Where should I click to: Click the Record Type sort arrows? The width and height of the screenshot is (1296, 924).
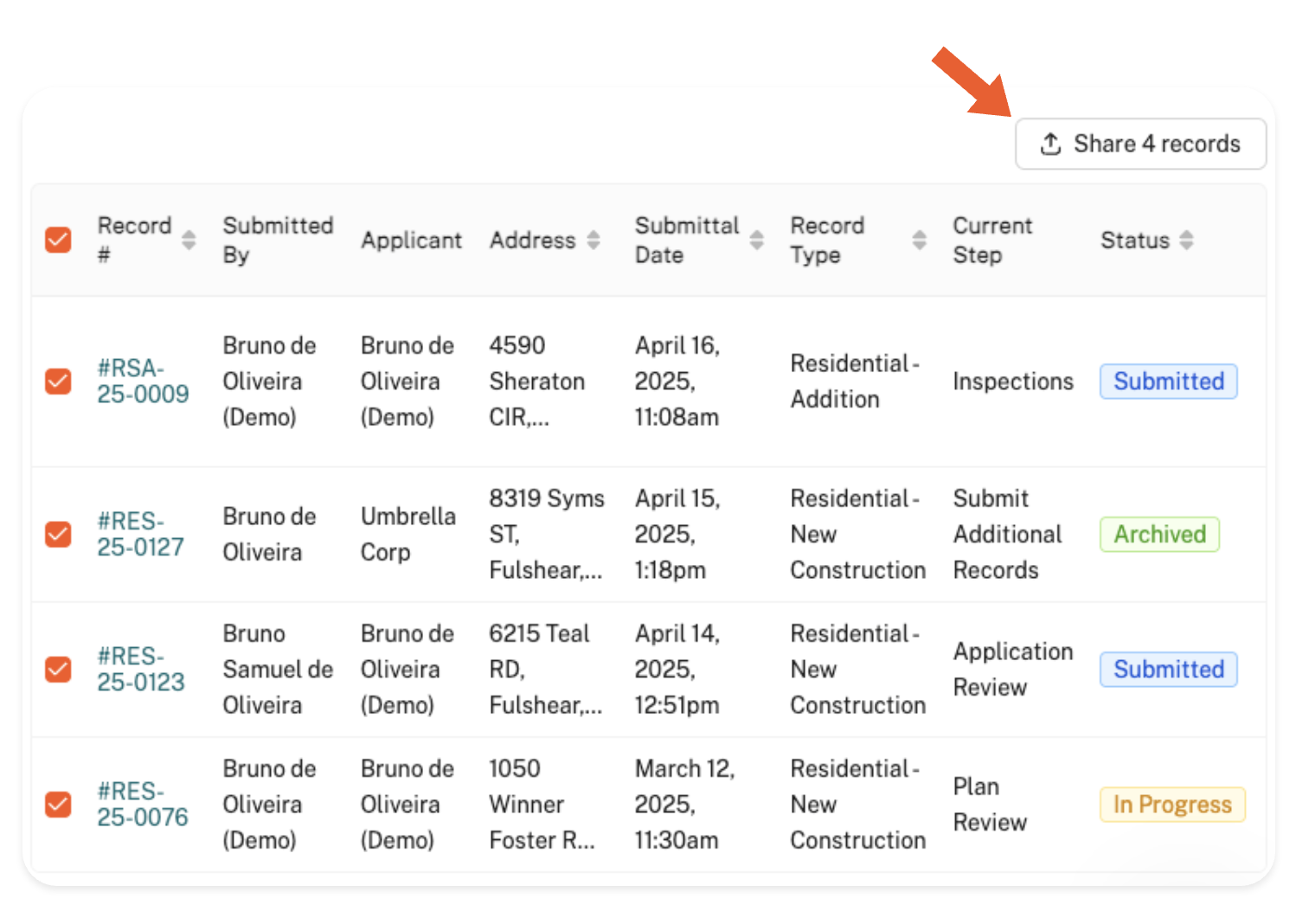[920, 240]
